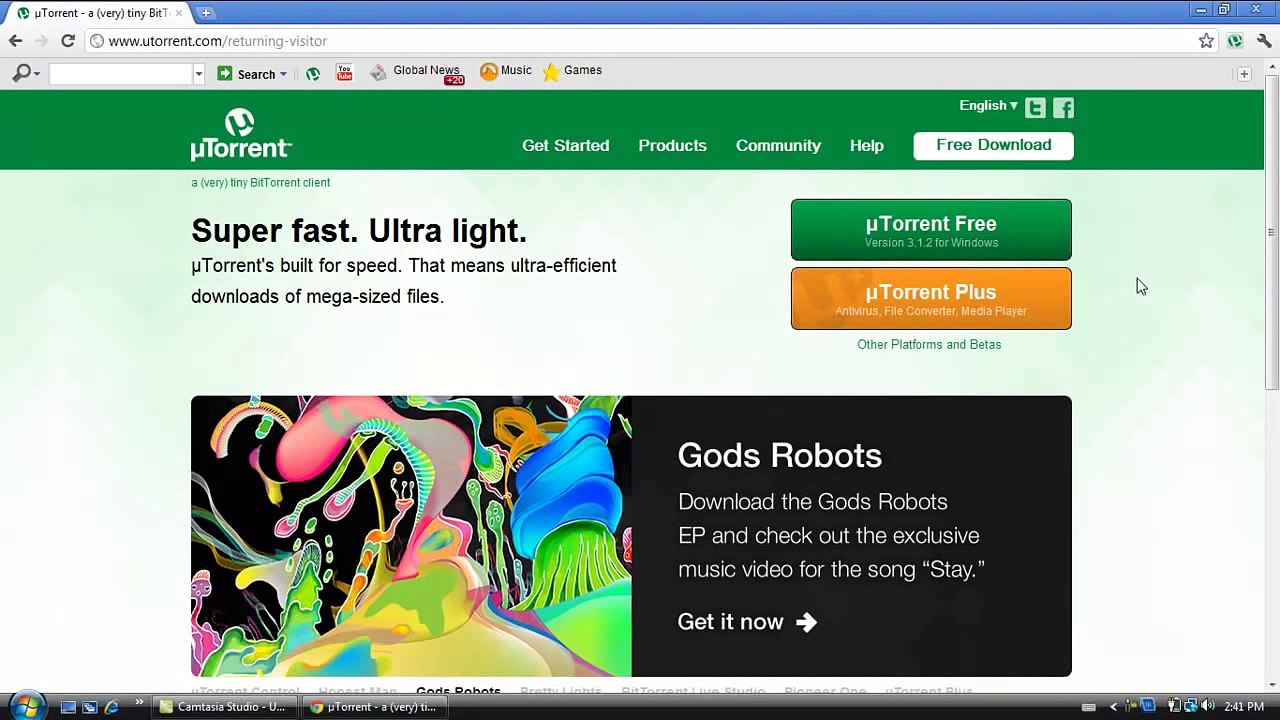
Task: Click the add-button plus icon on the toolbar's right end
Action: [x=1244, y=74]
